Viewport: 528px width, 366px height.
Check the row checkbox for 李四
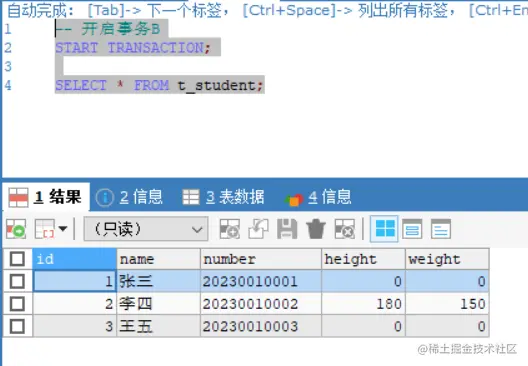pyautogui.click(x=17, y=304)
